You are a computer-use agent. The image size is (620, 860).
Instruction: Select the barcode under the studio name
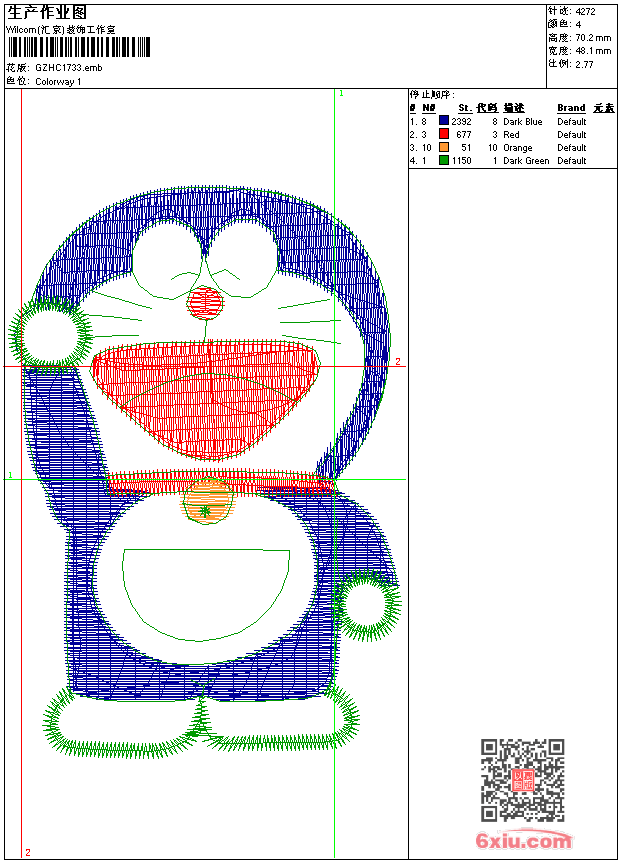78,47
